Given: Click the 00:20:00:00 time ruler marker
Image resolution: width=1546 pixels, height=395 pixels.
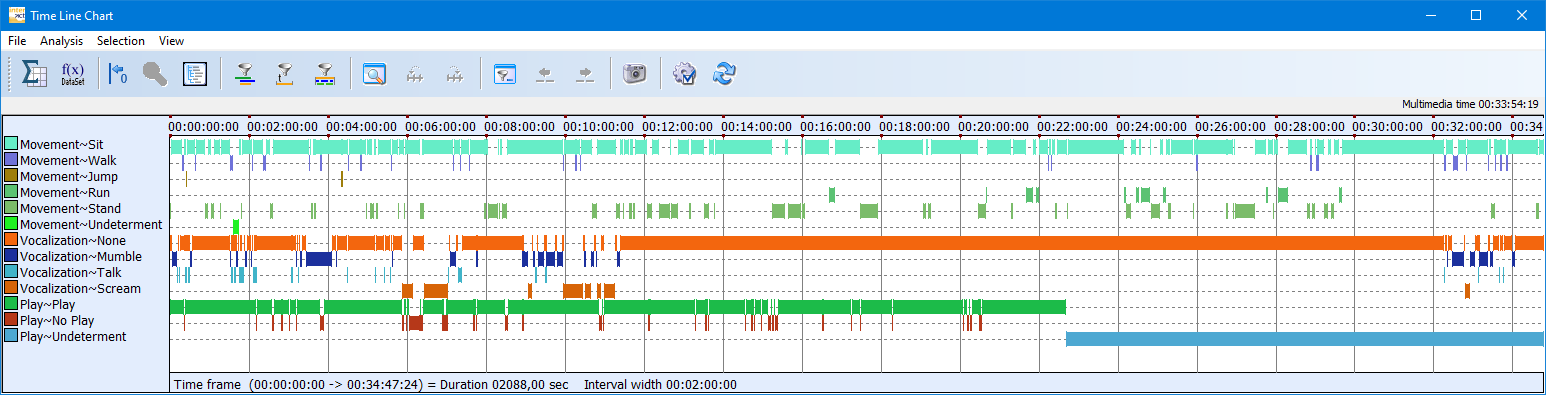Looking at the screenshot, I should 994,127.
